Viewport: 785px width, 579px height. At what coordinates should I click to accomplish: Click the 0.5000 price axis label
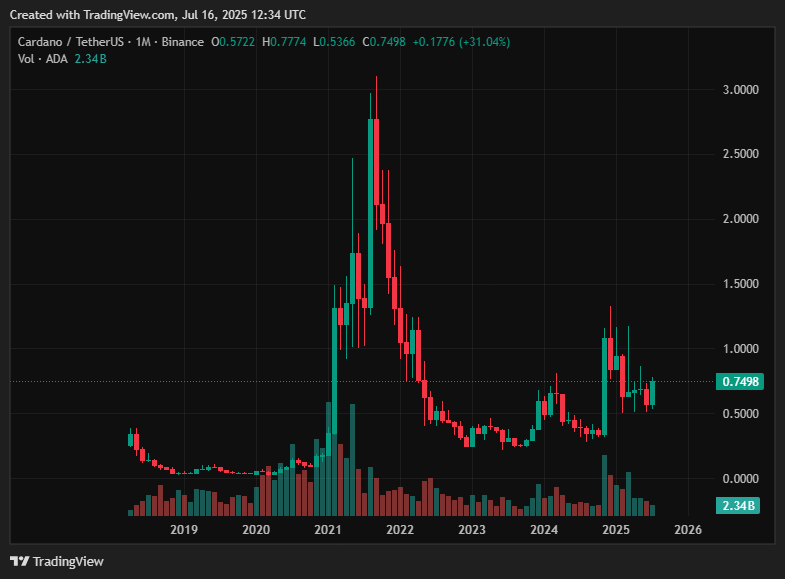(740, 414)
